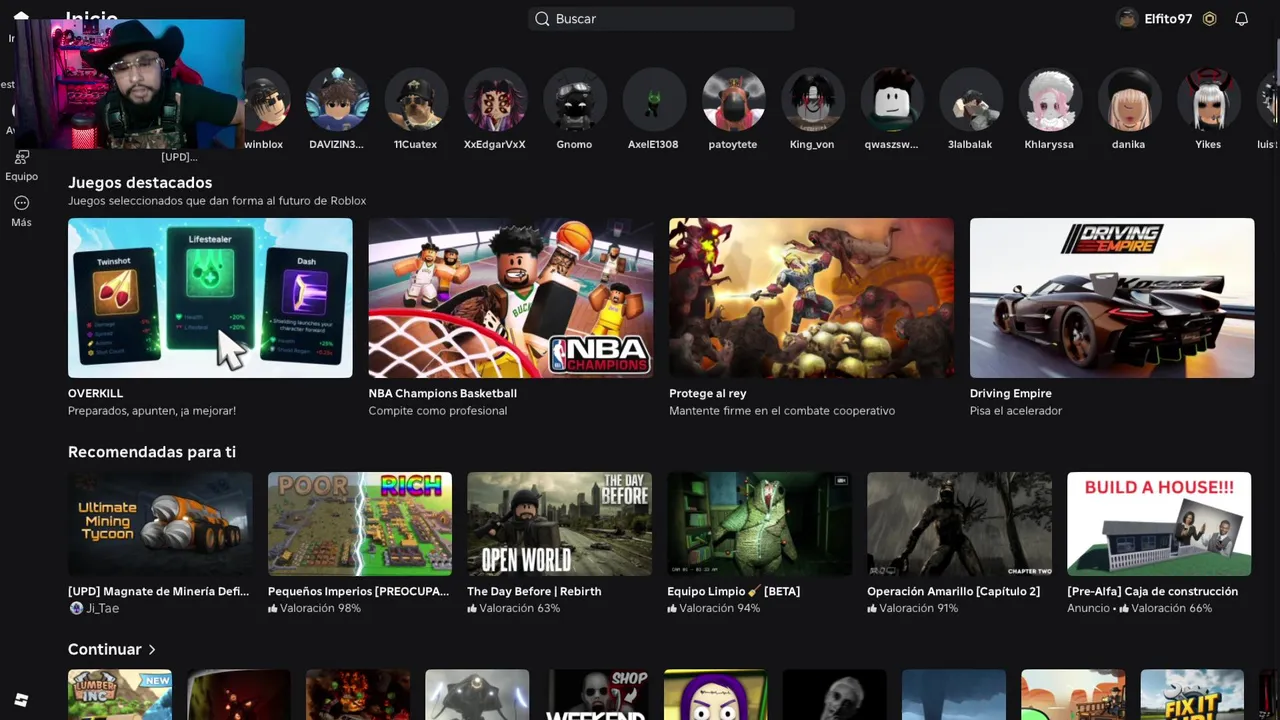Viewport: 1280px width, 720px height.
Task: Open The Day Before Rebirth thumbnail
Action: [x=559, y=524]
